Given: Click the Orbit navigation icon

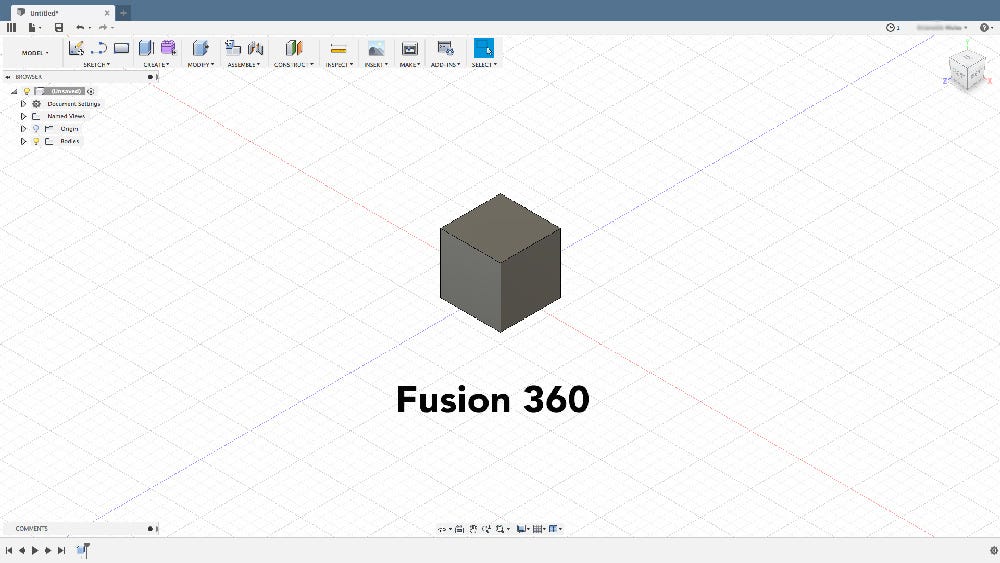Looking at the screenshot, I should (441, 529).
